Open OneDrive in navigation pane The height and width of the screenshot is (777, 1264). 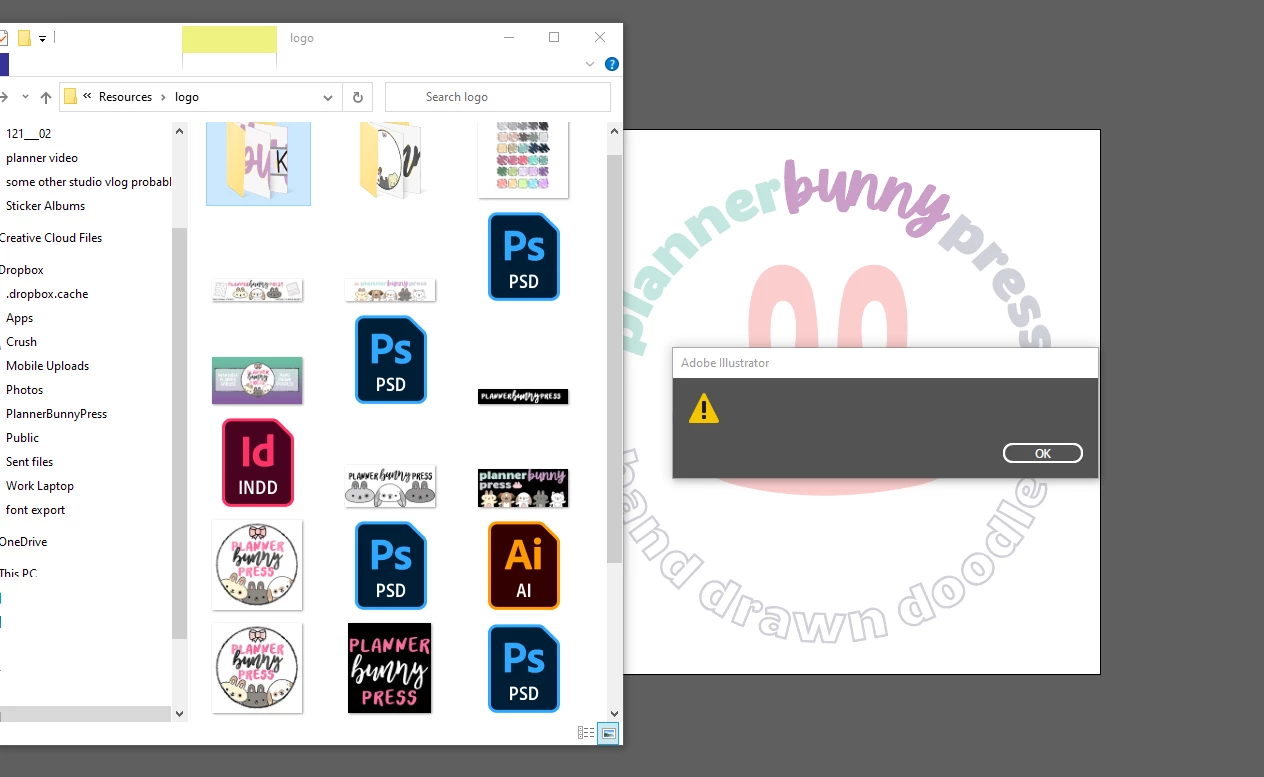tap(24, 541)
